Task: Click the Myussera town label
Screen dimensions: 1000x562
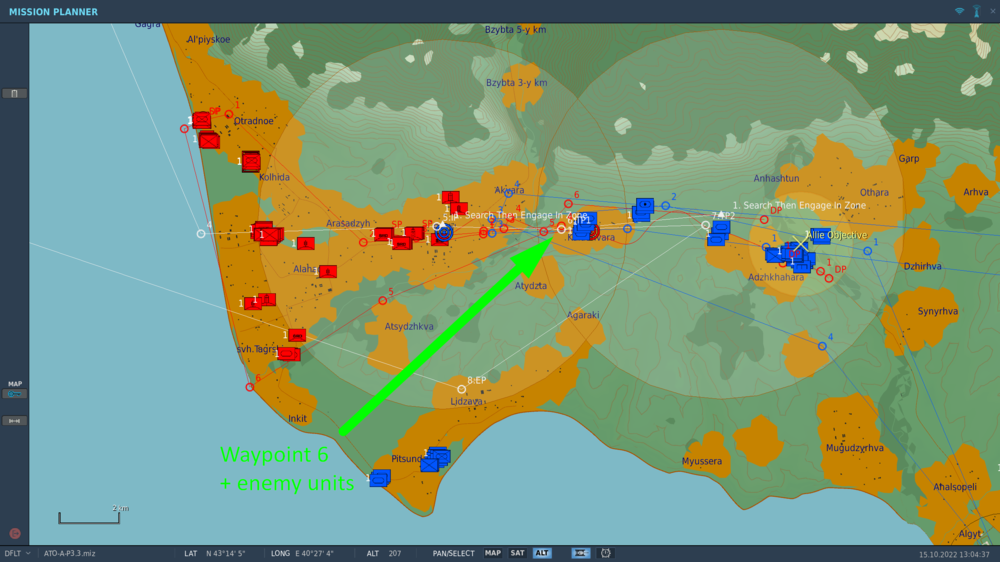Action: pos(702,461)
